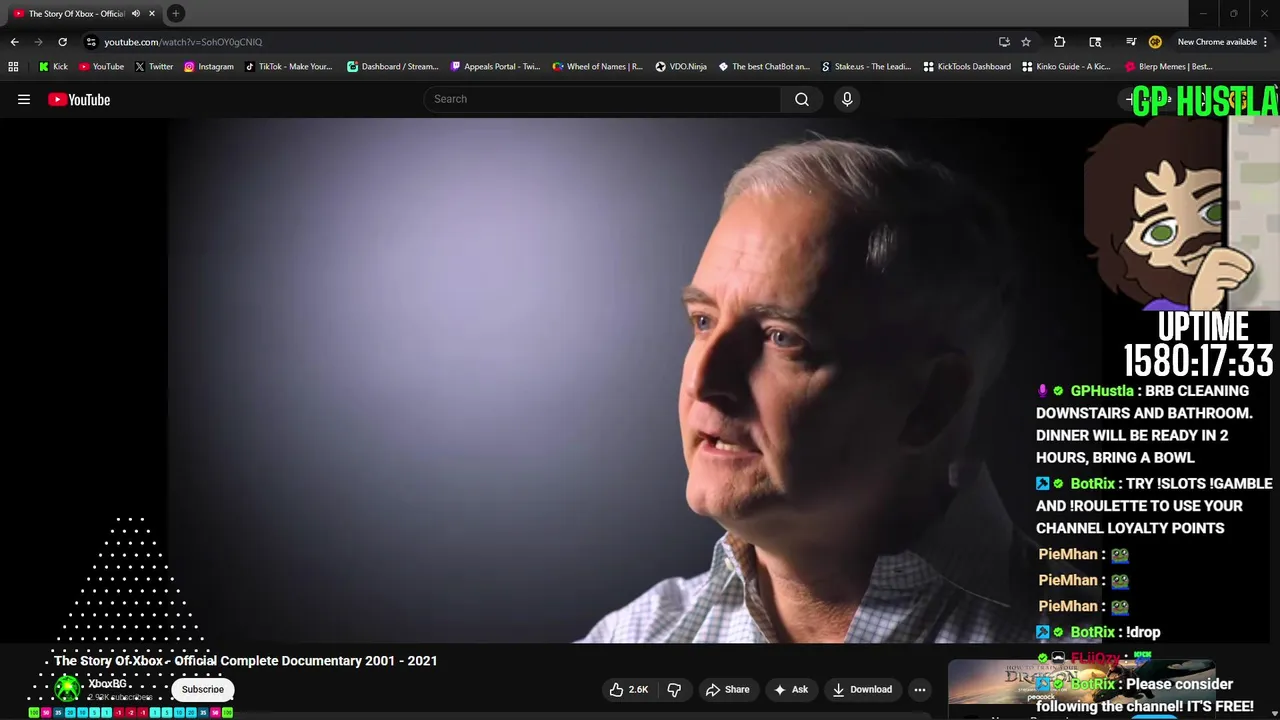The height and width of the screenshot is (720, 1280).
Task: Download the video
Action: pos(862,689)
